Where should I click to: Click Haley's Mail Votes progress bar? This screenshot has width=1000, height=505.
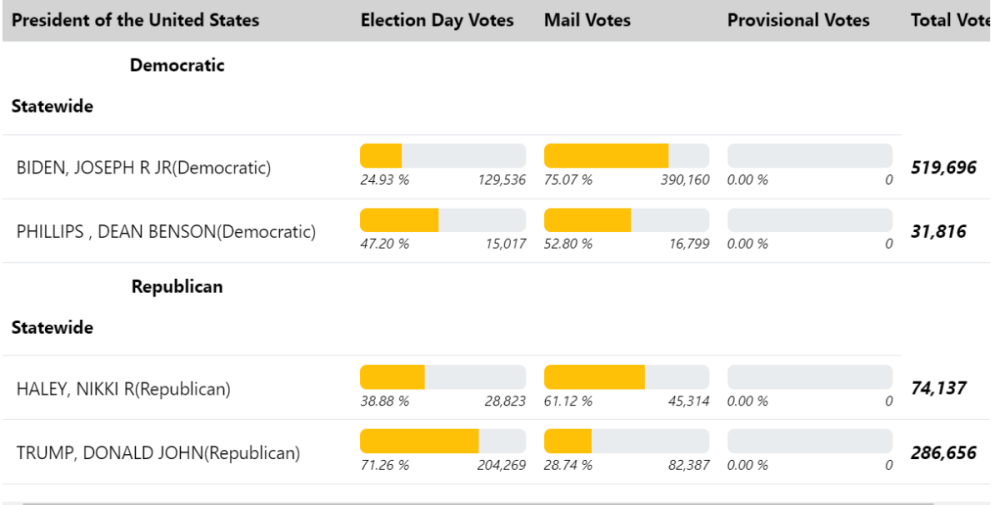click(x=626, y=377)
